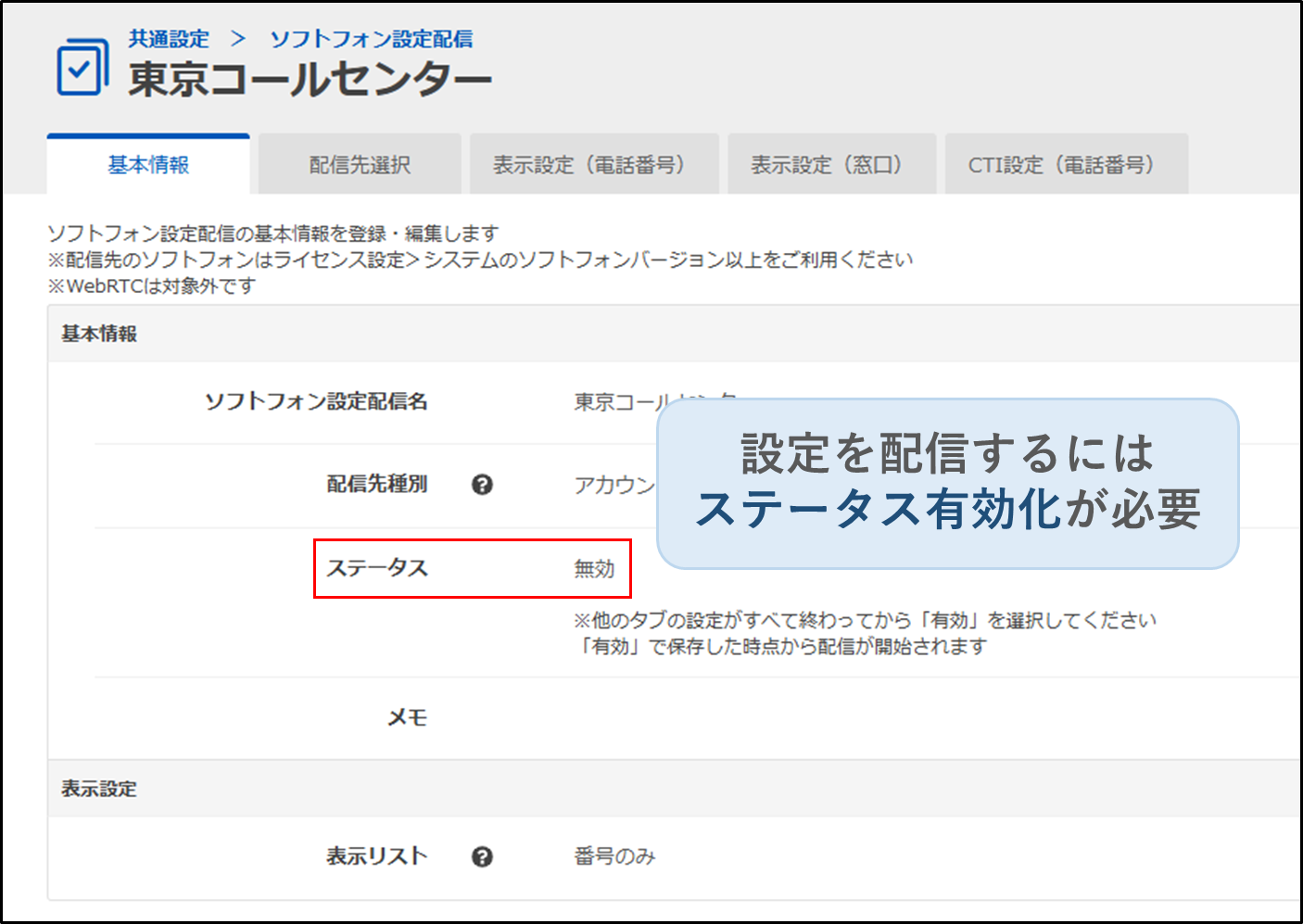Viewport: 1303px width, 924px height.
Task: Open the 表示設定（電話番号）tab
Action: (x=594, y=165)
